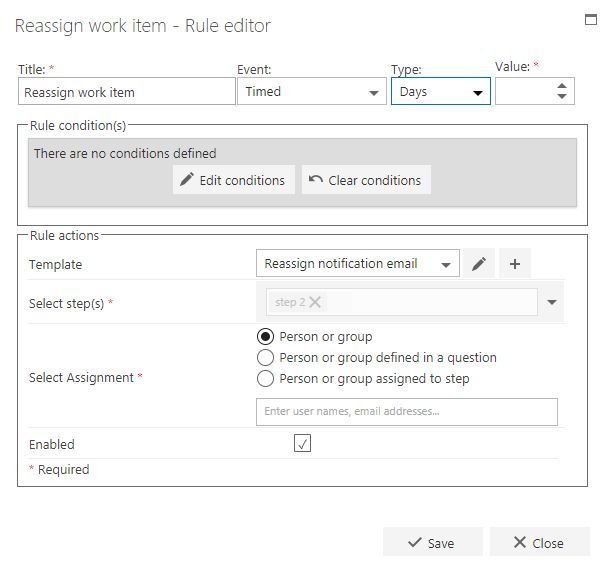
Task: Click the dialog heading 'Reassign work item - Rule editor'
Action: [x=143, y=26]
